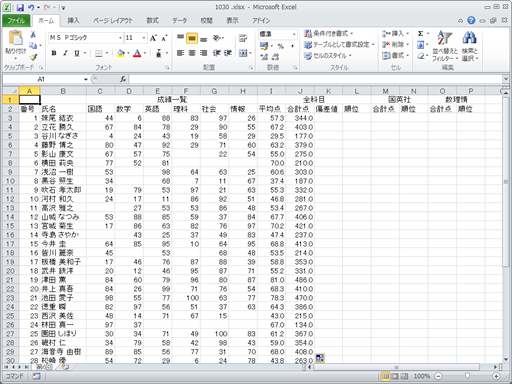Click the Format Painter brush icon
This screenshot has height=384, width=512.
tap(33, 57)
